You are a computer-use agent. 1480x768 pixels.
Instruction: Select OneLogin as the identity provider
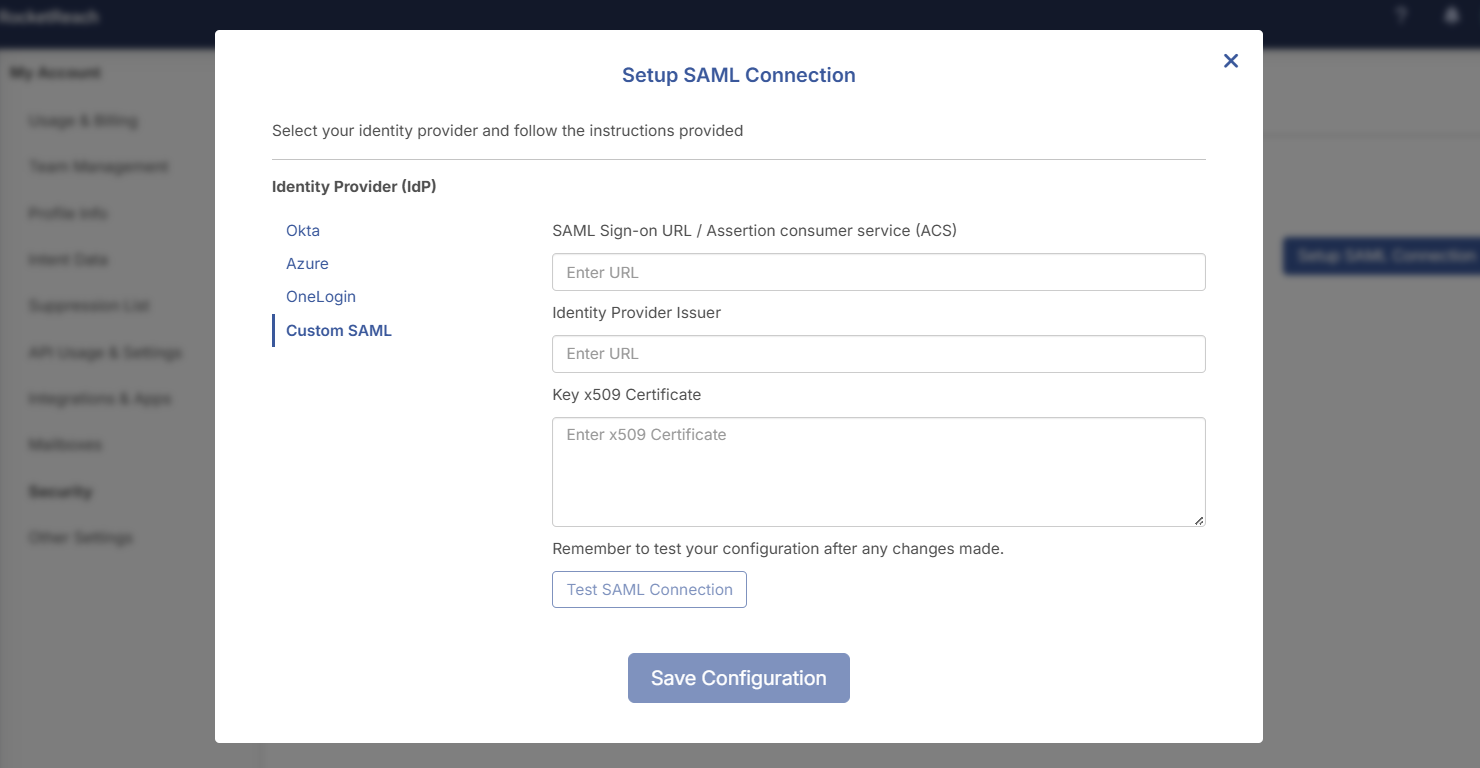(x=320, y=296)
